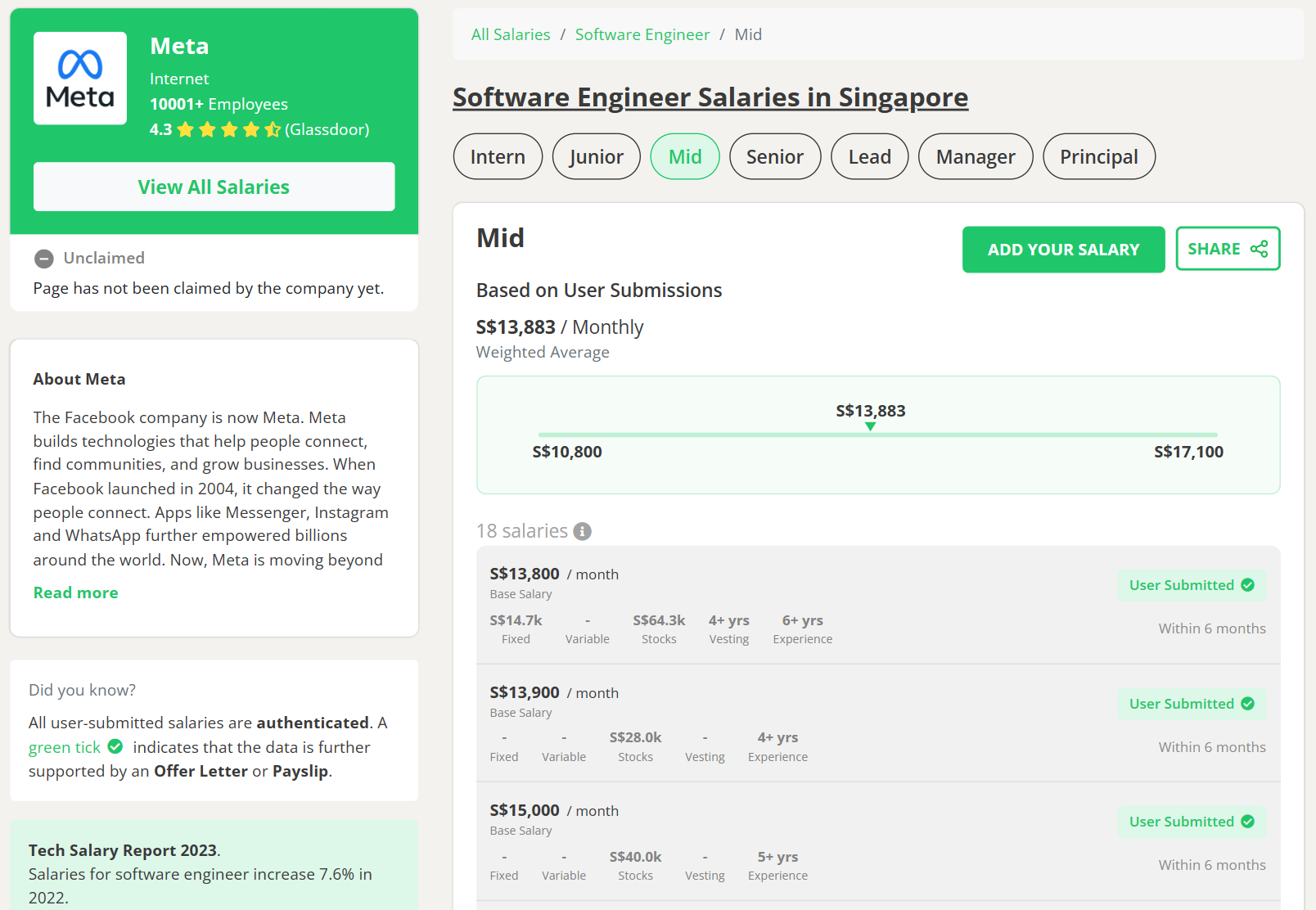
Task: Click the half-star in the Glassdoor rating
Action: pos(272,128)
